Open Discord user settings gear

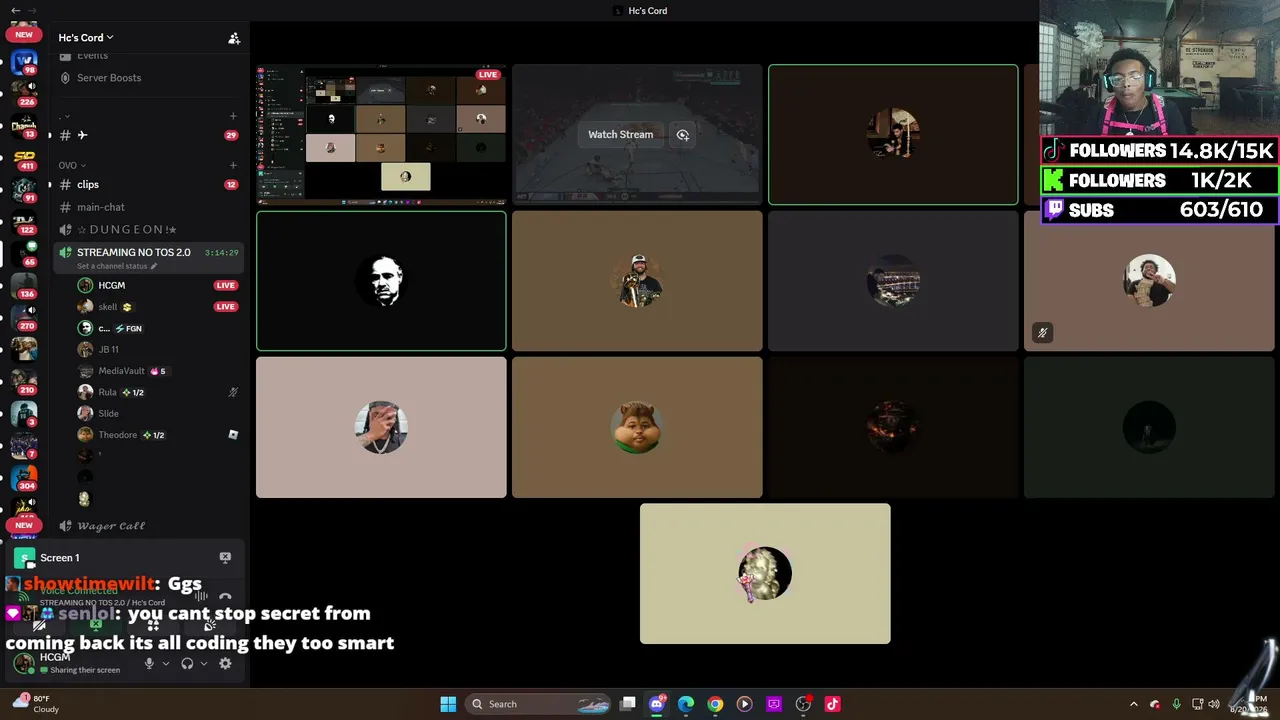(x=225, y=663)
